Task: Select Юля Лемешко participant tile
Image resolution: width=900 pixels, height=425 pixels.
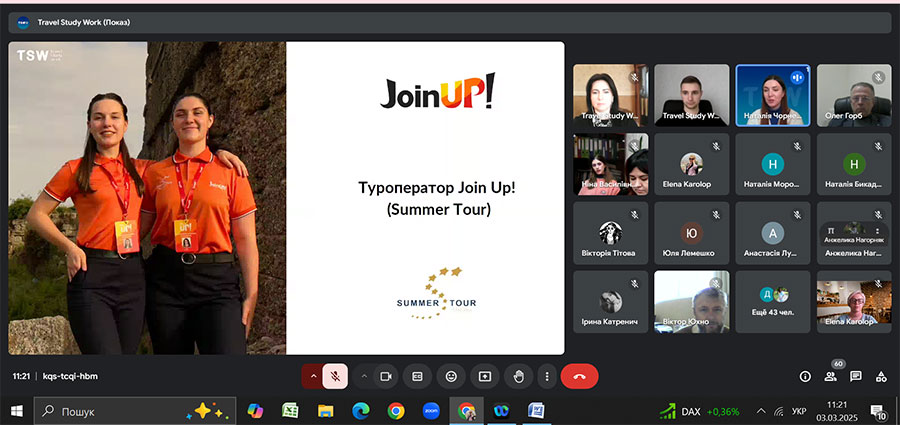Action: point(692,233)
